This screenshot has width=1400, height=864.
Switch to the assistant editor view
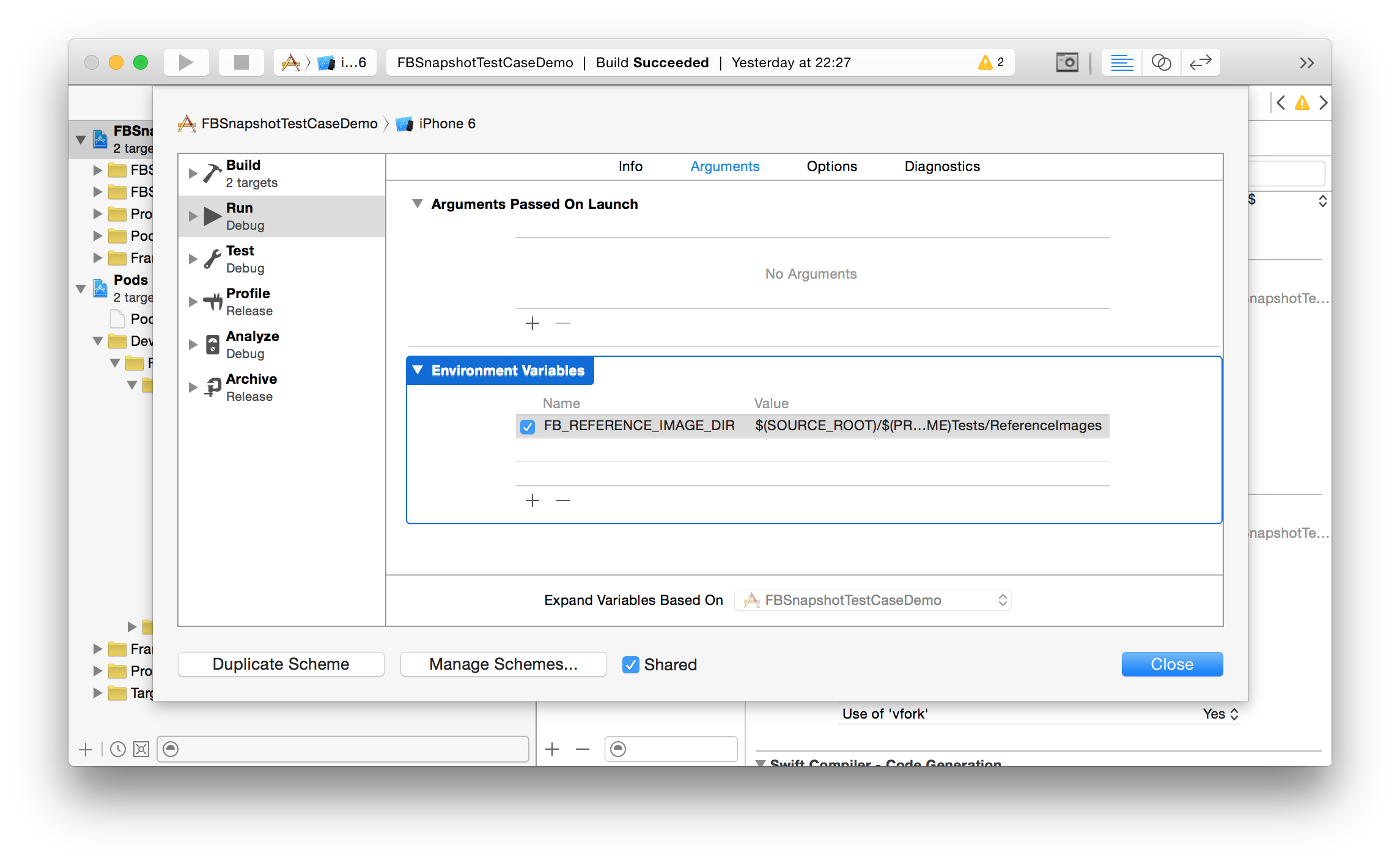click(1161, 62)
